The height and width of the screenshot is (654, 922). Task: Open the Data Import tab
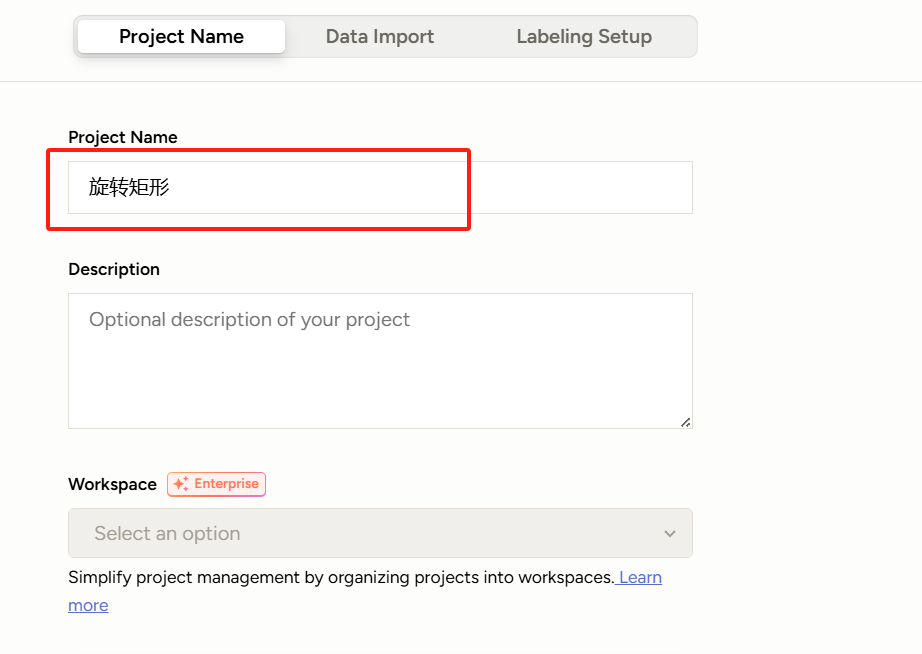click(x=380, y=37)
